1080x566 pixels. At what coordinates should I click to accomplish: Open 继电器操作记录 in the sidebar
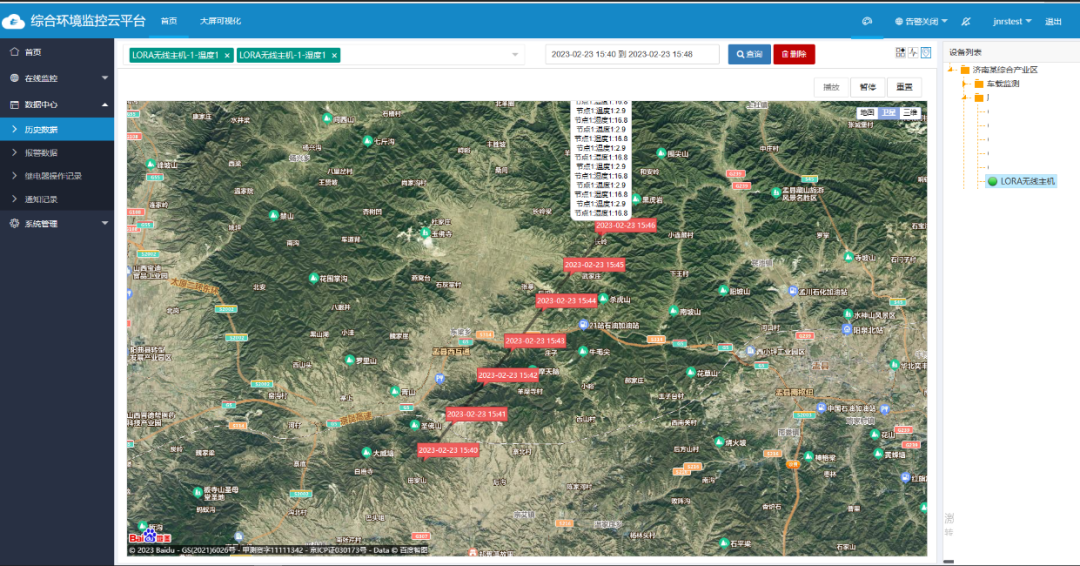tap(57, 176)
